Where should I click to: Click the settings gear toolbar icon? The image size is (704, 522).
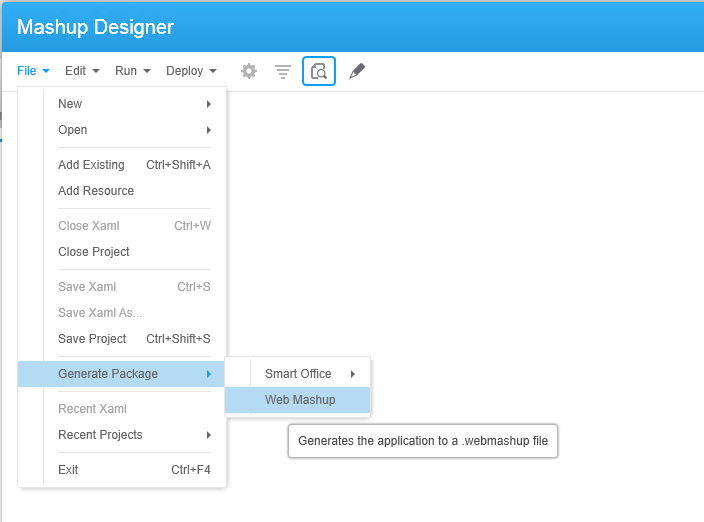(x=249, y=71)
